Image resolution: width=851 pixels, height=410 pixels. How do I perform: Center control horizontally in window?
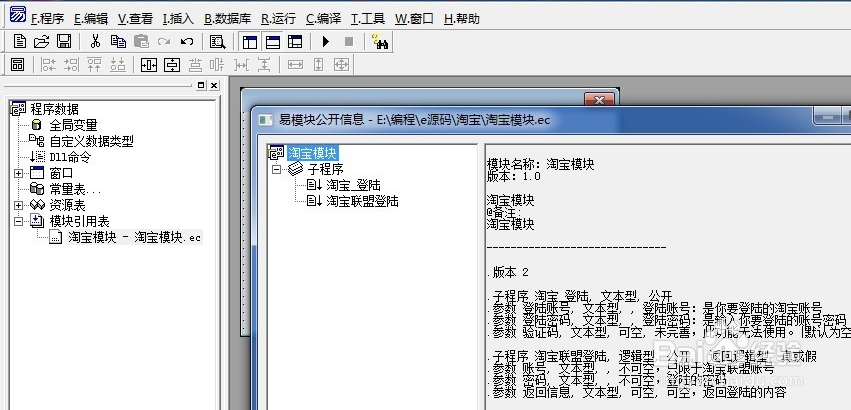click(x=149, y=65)
